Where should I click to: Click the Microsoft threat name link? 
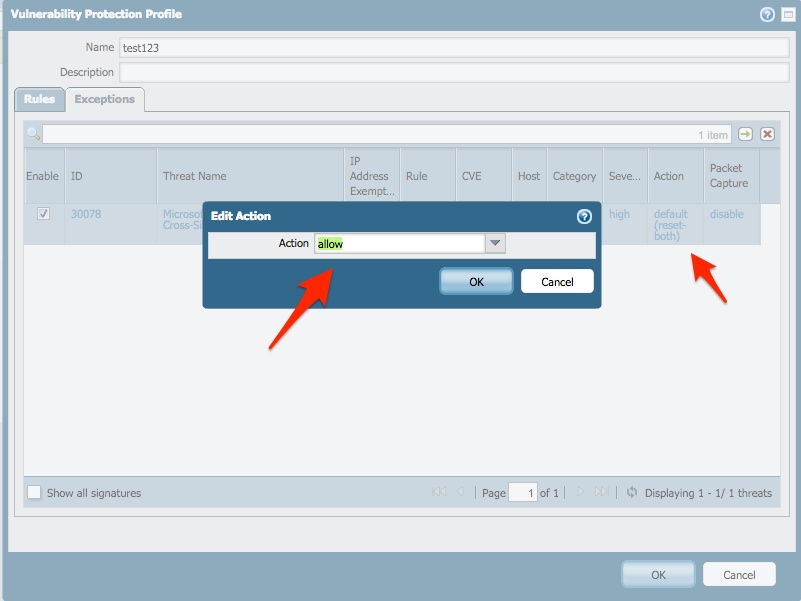pyautogui.click(x=182, y=220)
